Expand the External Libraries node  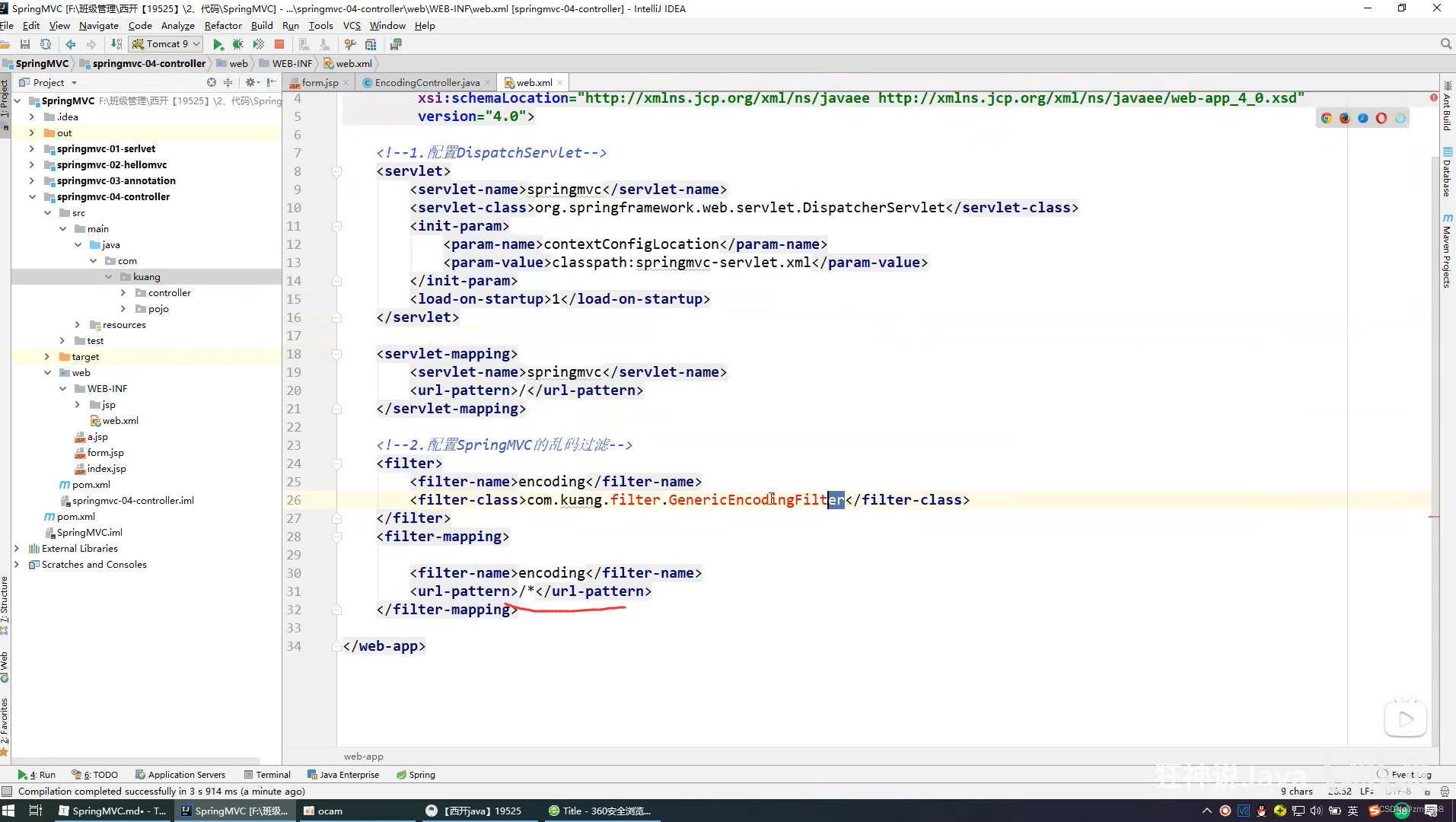pos(17,549)
